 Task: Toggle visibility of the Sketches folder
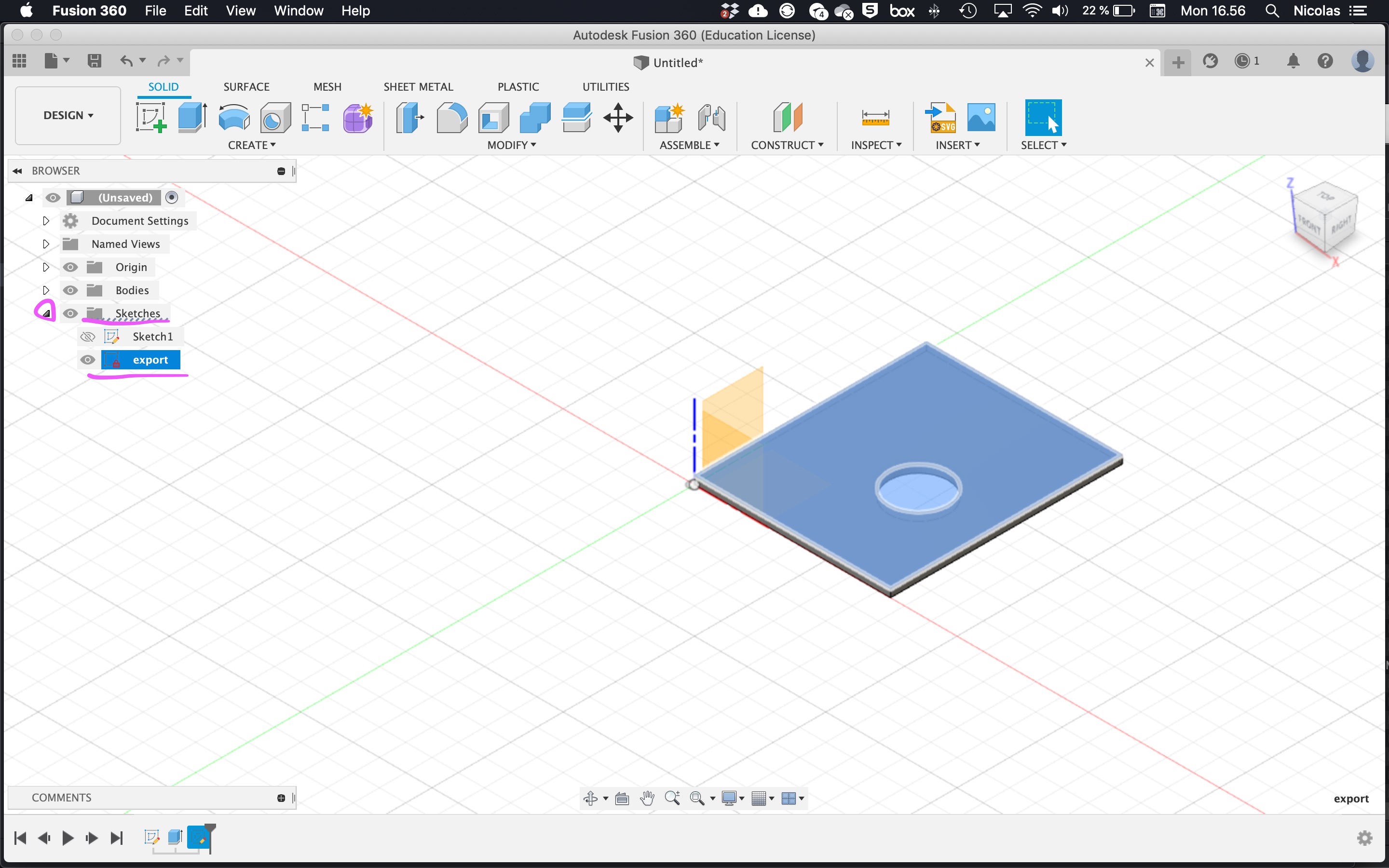[70, 313]
